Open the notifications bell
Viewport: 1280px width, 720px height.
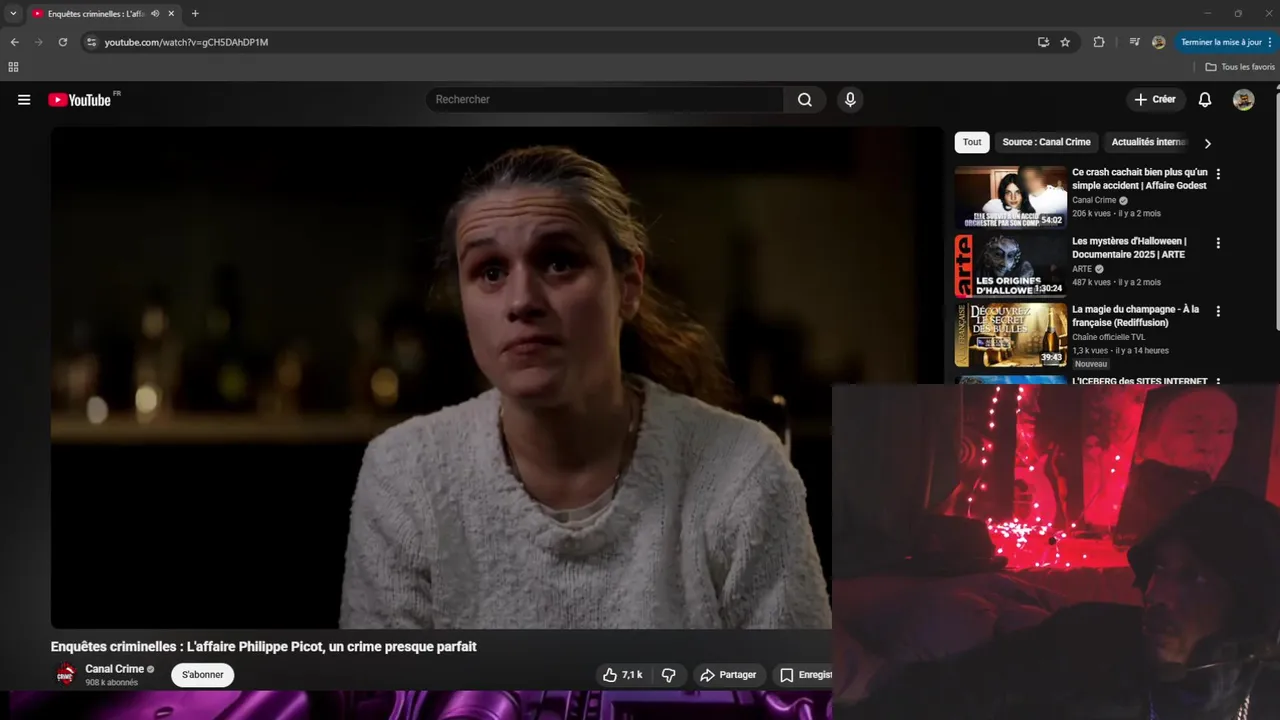coord(1205,100)
